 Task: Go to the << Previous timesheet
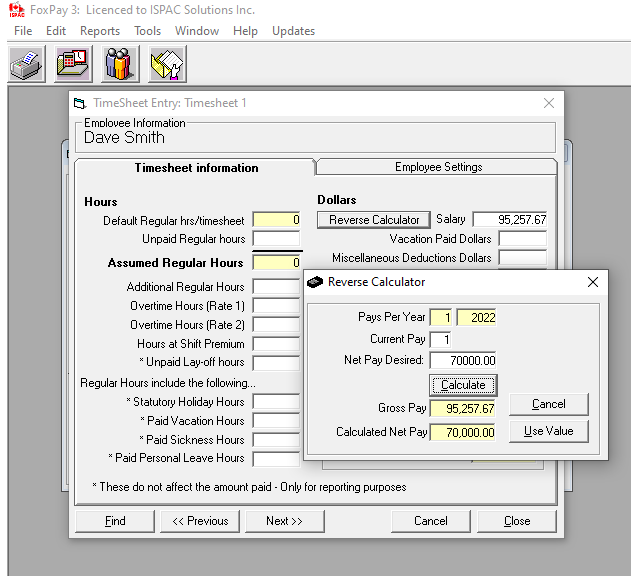click(200, 521)
